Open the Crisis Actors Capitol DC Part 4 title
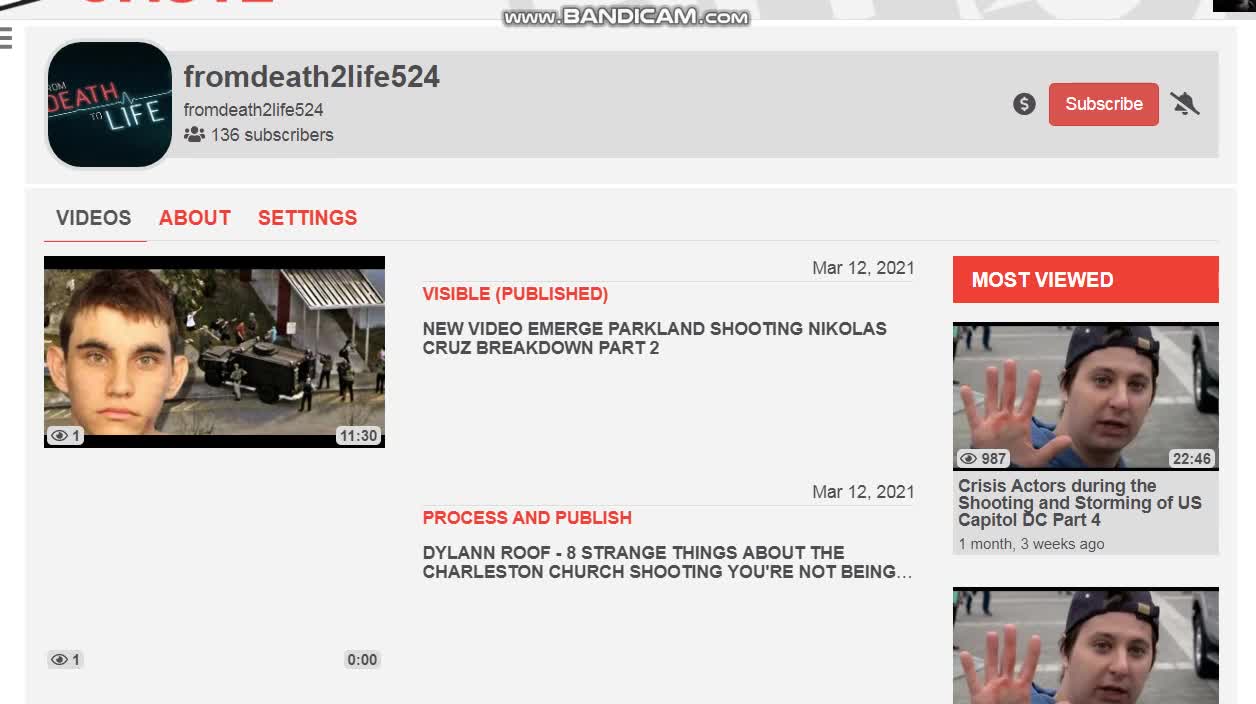 pyautogui.click(x=1080, y=503)
